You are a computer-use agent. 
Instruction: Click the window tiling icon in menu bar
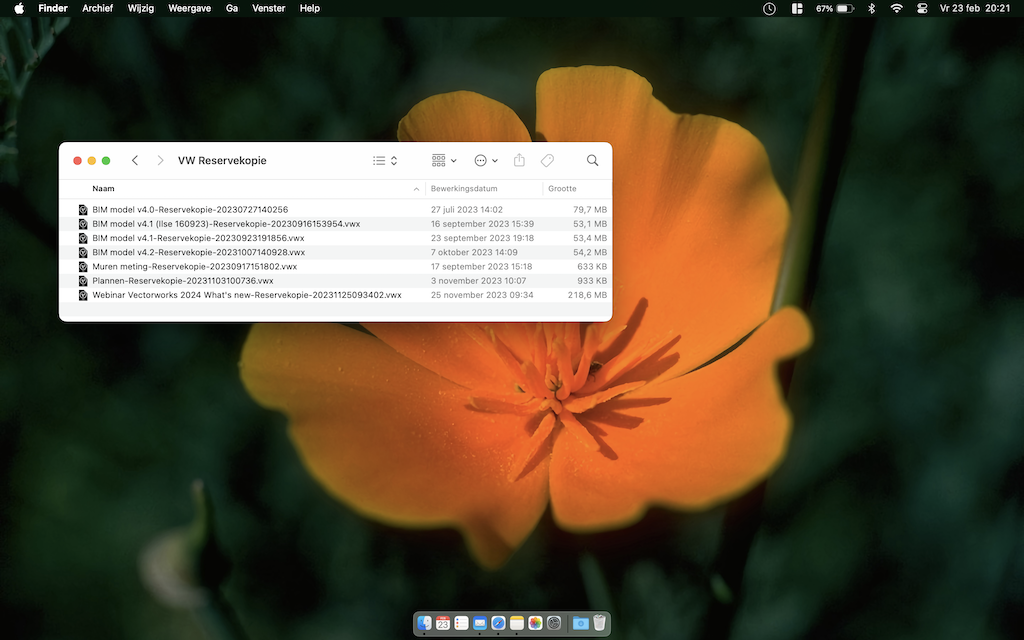tap(797, 8)
